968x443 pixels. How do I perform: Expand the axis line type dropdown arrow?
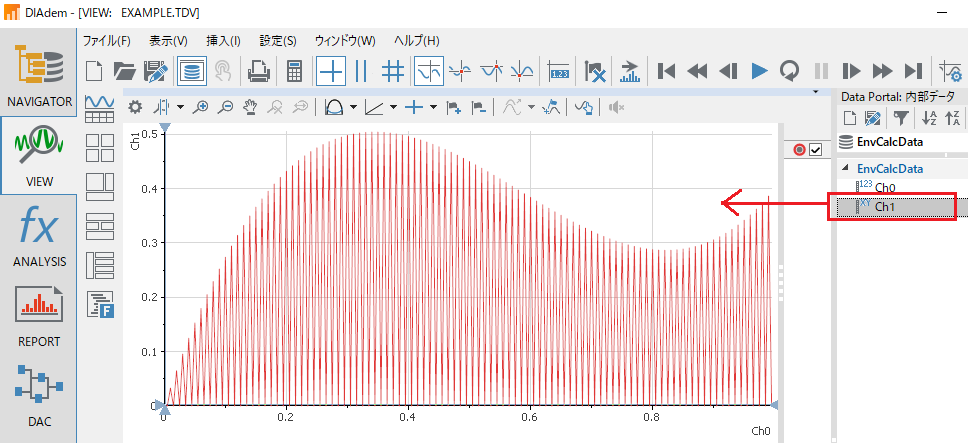click(393, 107)
